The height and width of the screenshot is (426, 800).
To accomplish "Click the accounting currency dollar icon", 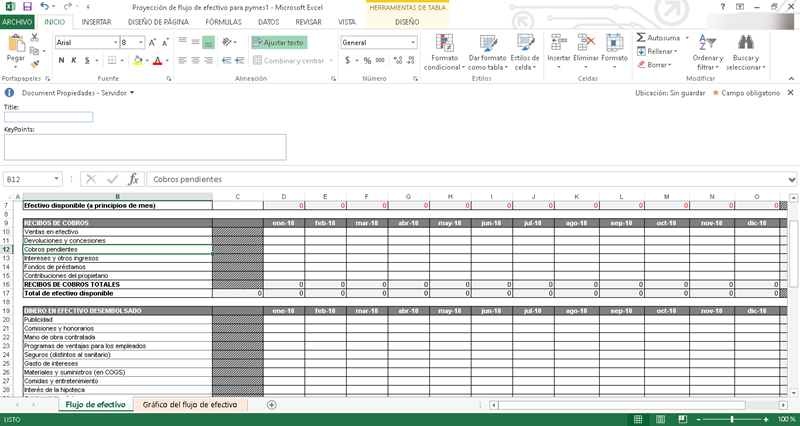I will [x=347, y=61].
